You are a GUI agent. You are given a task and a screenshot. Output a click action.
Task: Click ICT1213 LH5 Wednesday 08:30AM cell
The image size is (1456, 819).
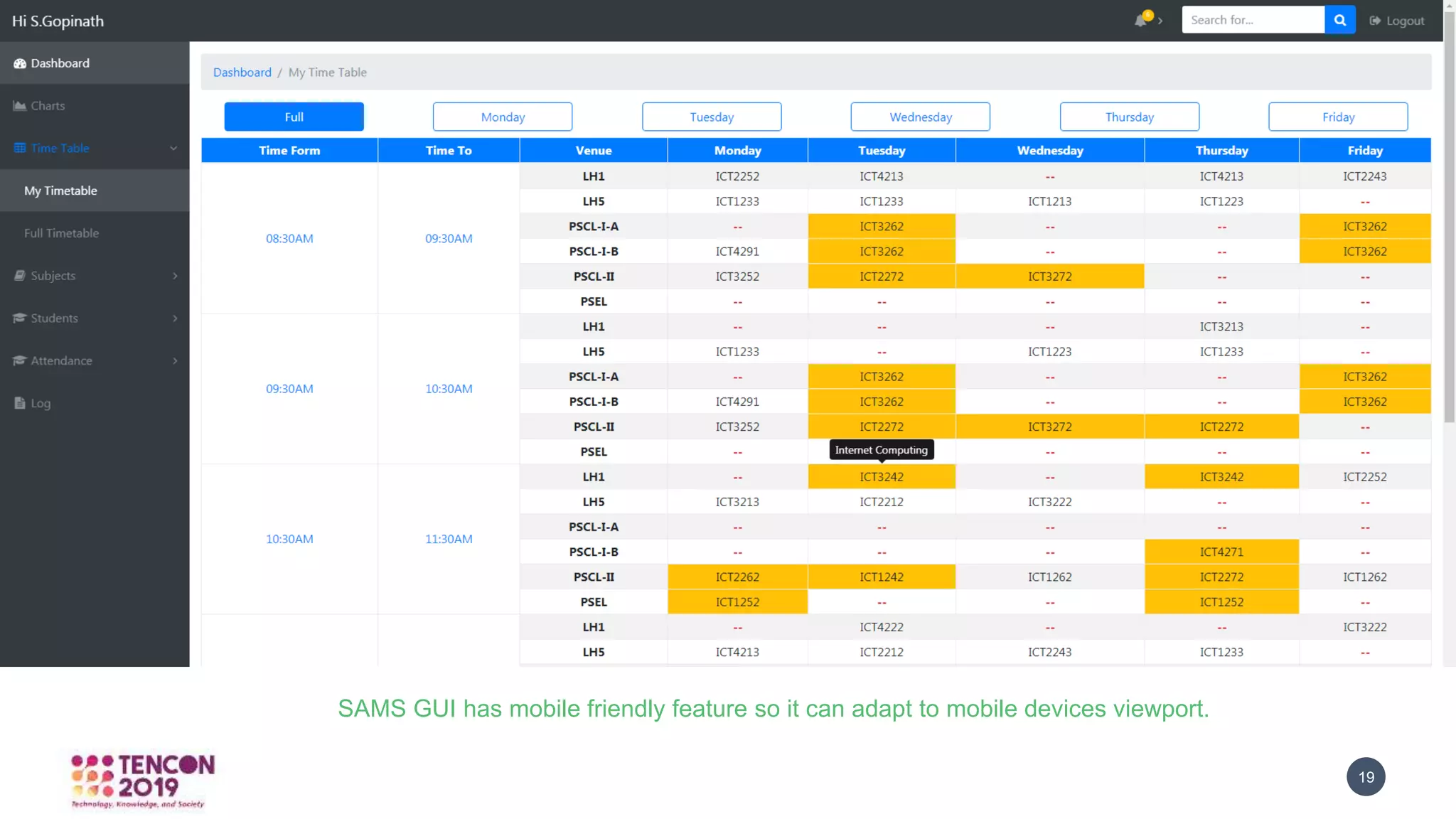[x=1049, y=201]
